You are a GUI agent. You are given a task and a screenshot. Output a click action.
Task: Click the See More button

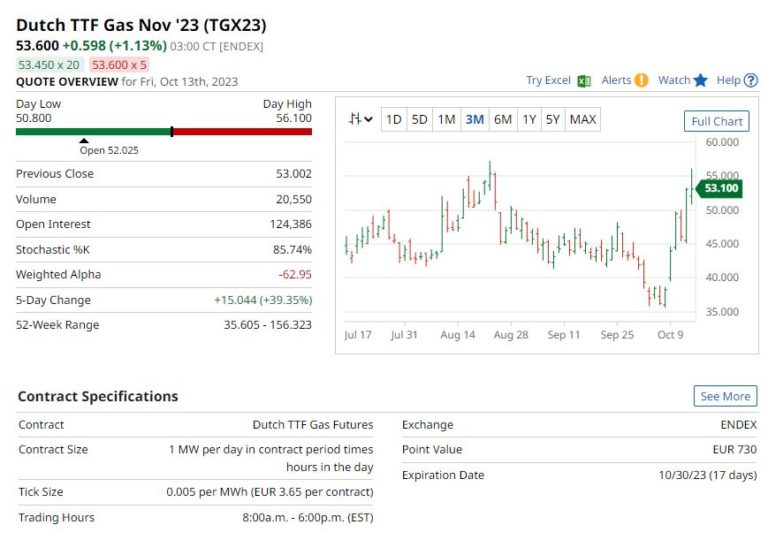click(725, 396)
